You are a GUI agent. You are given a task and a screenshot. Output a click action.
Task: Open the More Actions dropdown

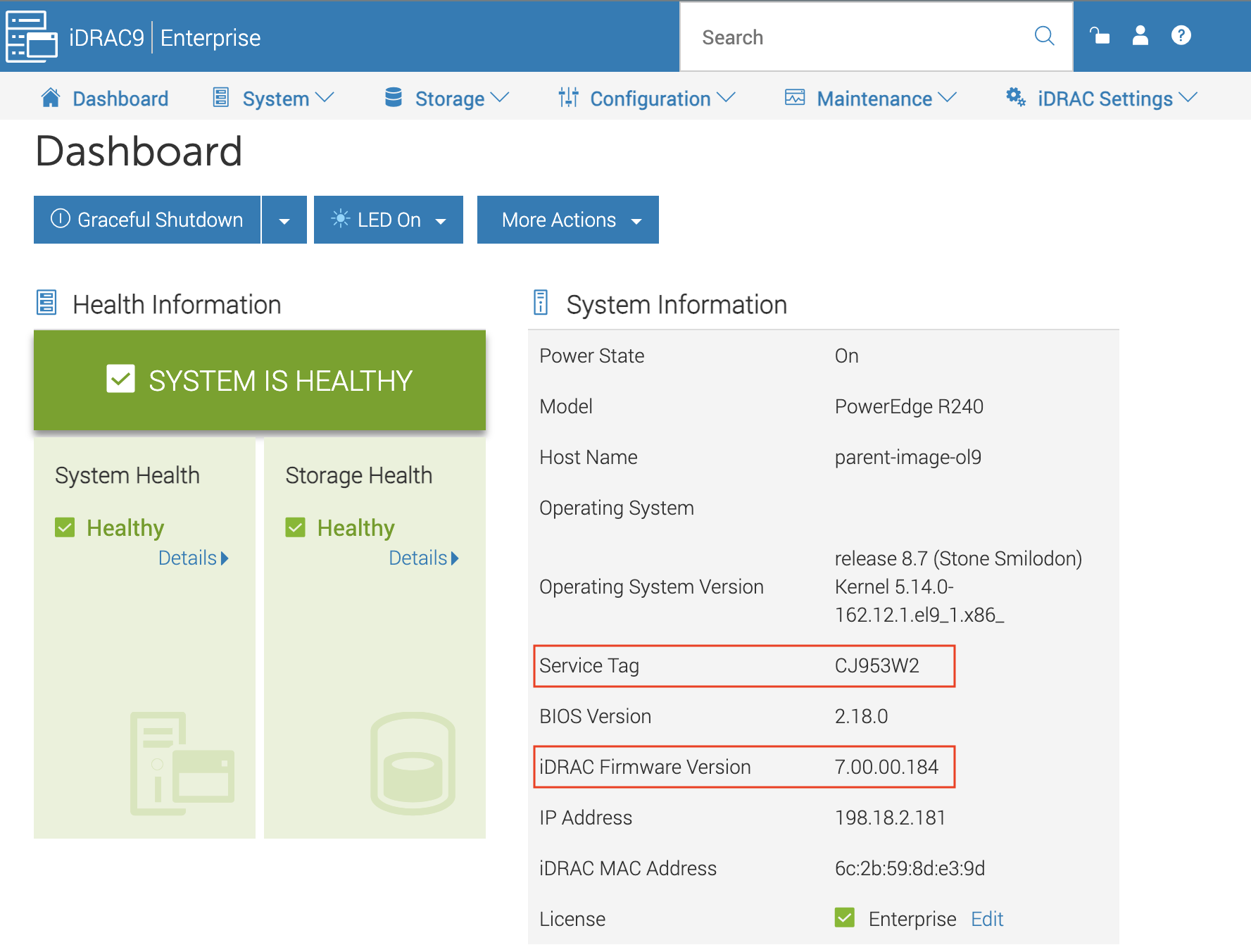coord(568,220)
